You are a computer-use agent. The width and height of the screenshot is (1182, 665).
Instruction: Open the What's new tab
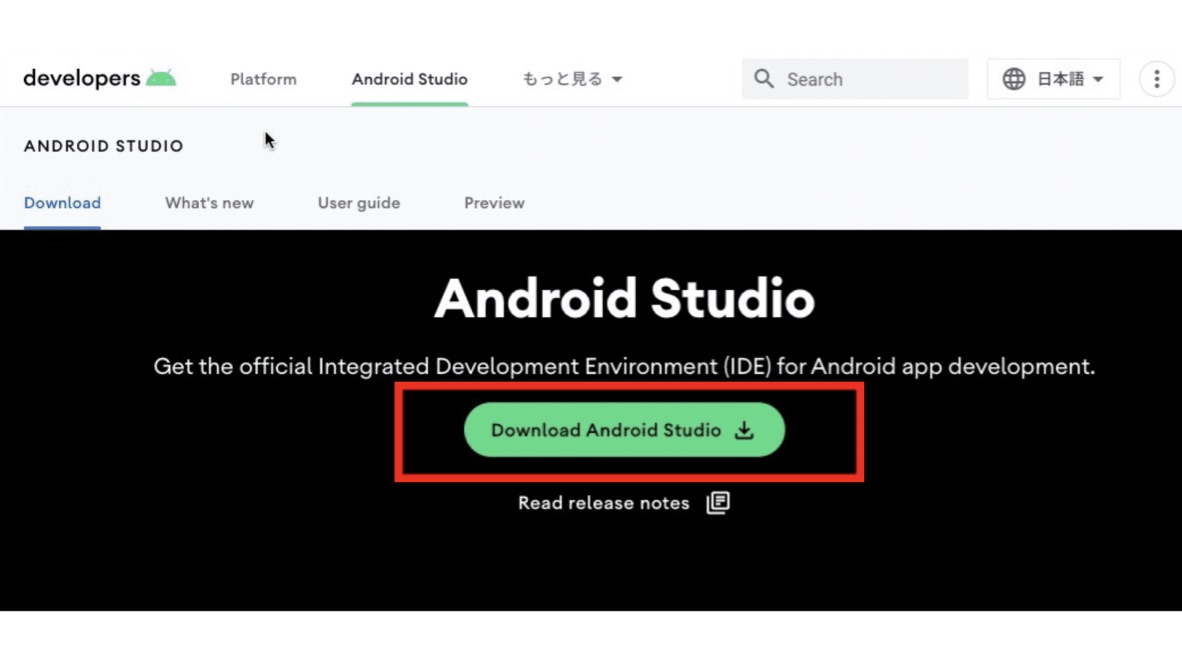pyautogui.click(x=209, y=202)
